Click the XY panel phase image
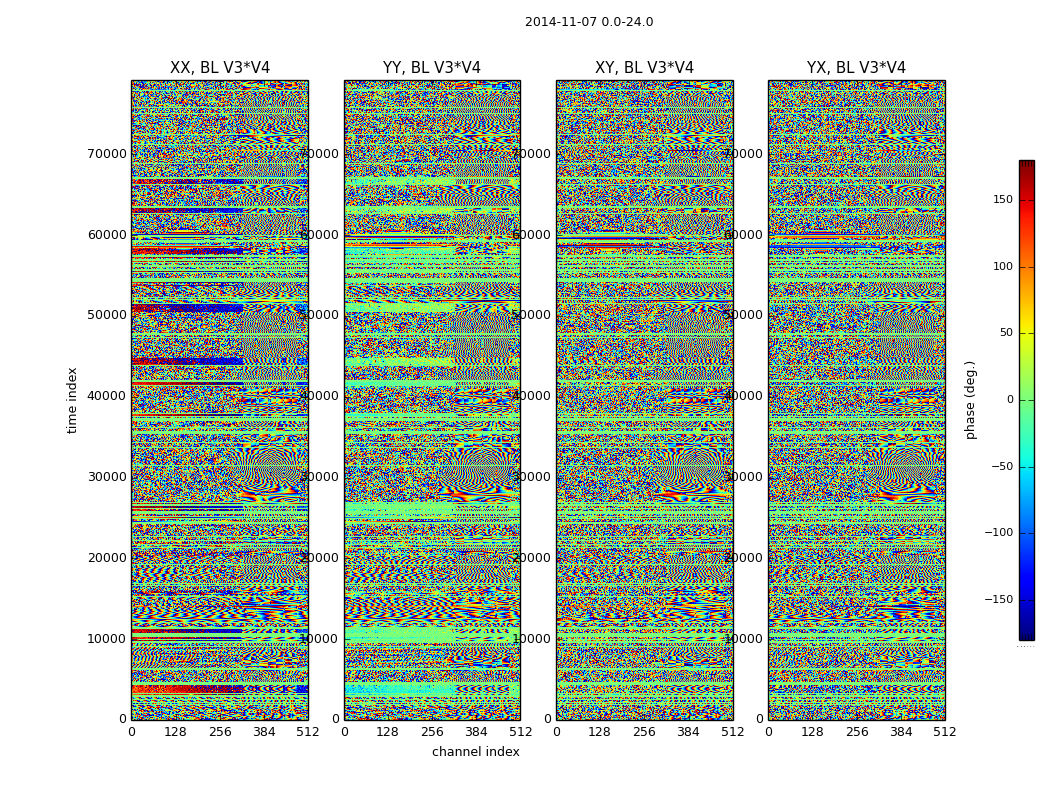1050x800 pixels. [644, 400]
